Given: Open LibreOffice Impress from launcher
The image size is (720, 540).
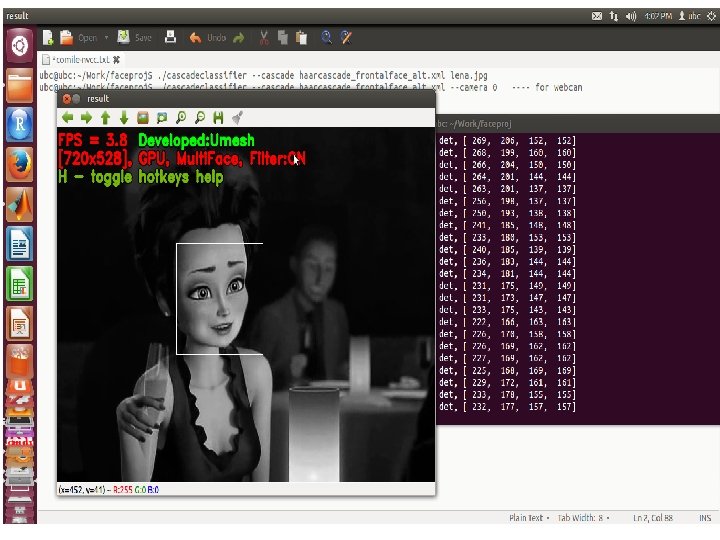Looking at the screenshot, I should point(20,323).
